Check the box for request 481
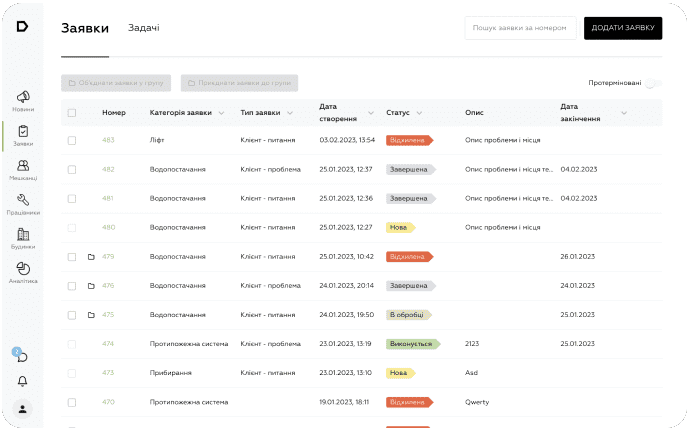Screen dimensions: 691x430 [72, 199]
